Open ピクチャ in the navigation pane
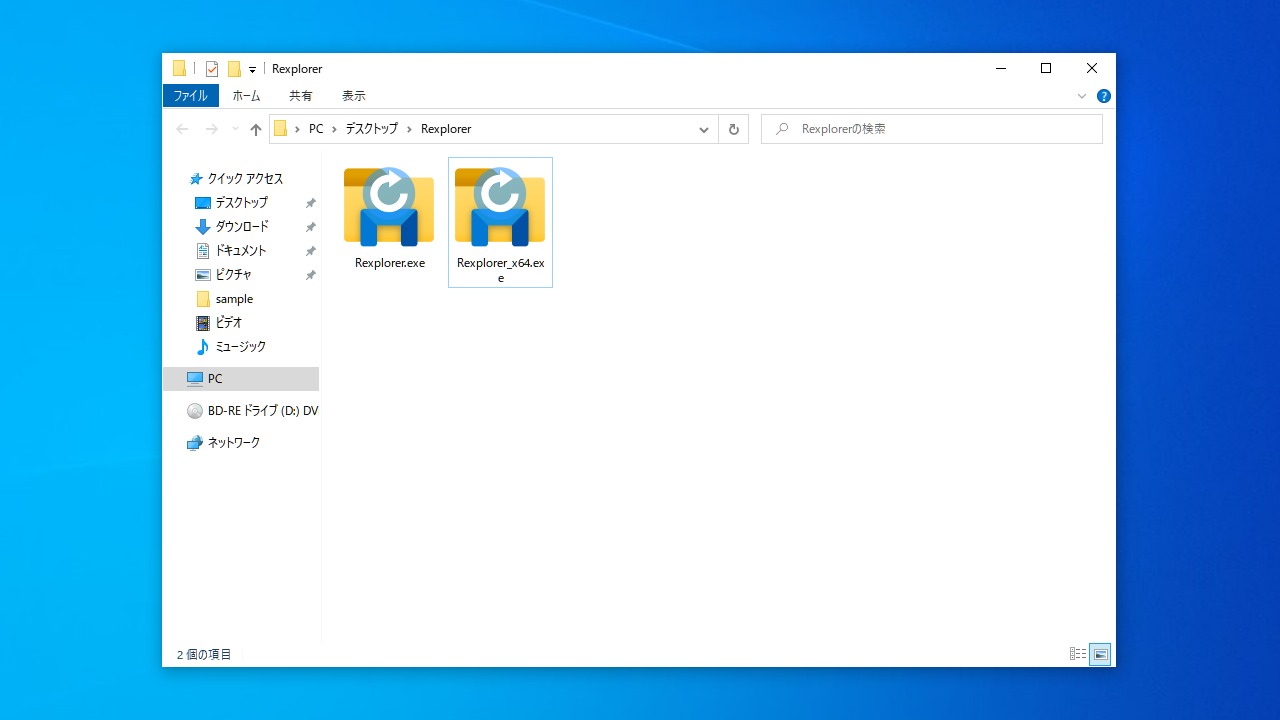The height and width of the screenshot is (720, 1280). click(x=234, y=275)
